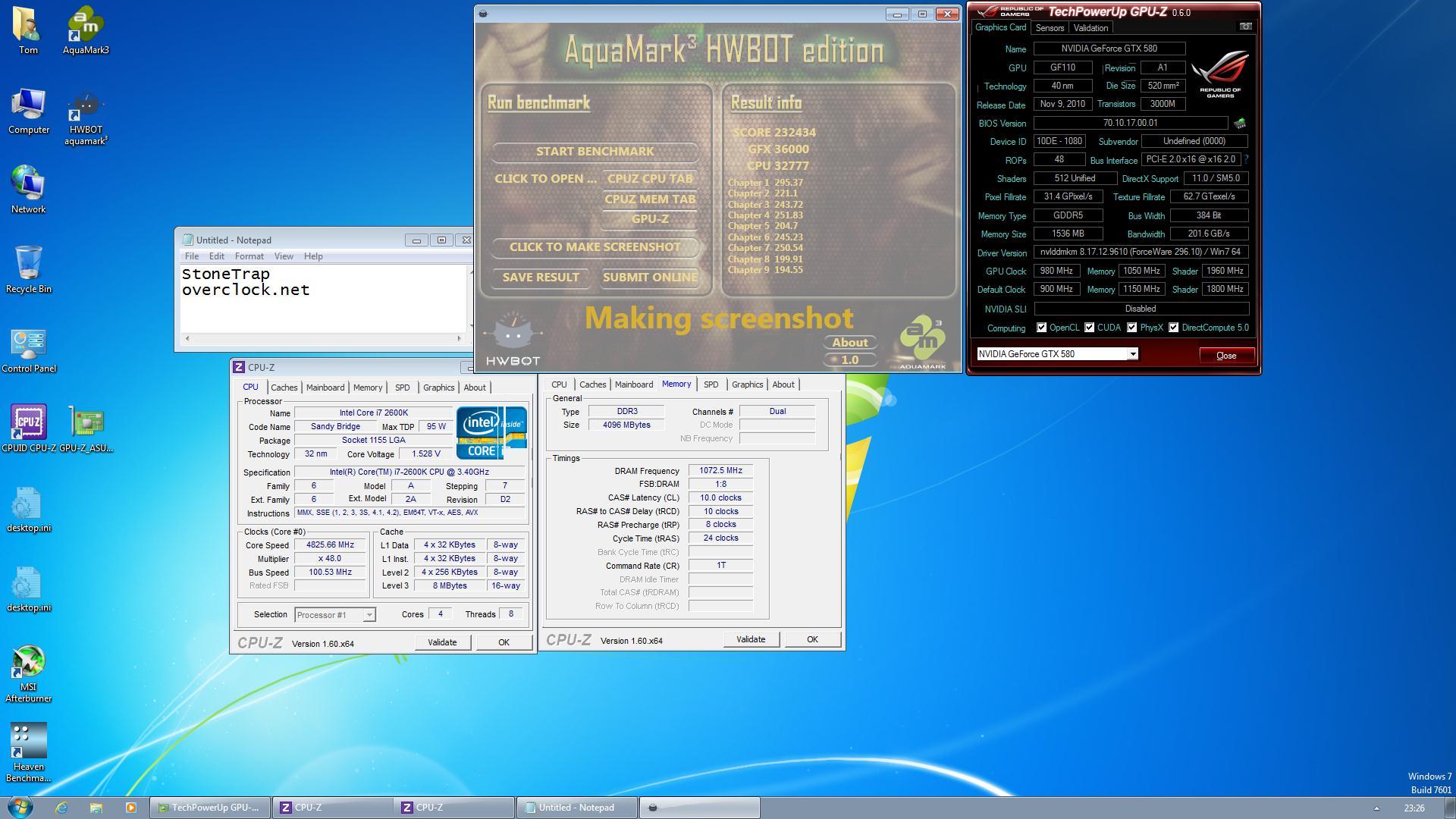Toggle the OpenCL checkbox in GPU-Z

[x=1041, y=328]
